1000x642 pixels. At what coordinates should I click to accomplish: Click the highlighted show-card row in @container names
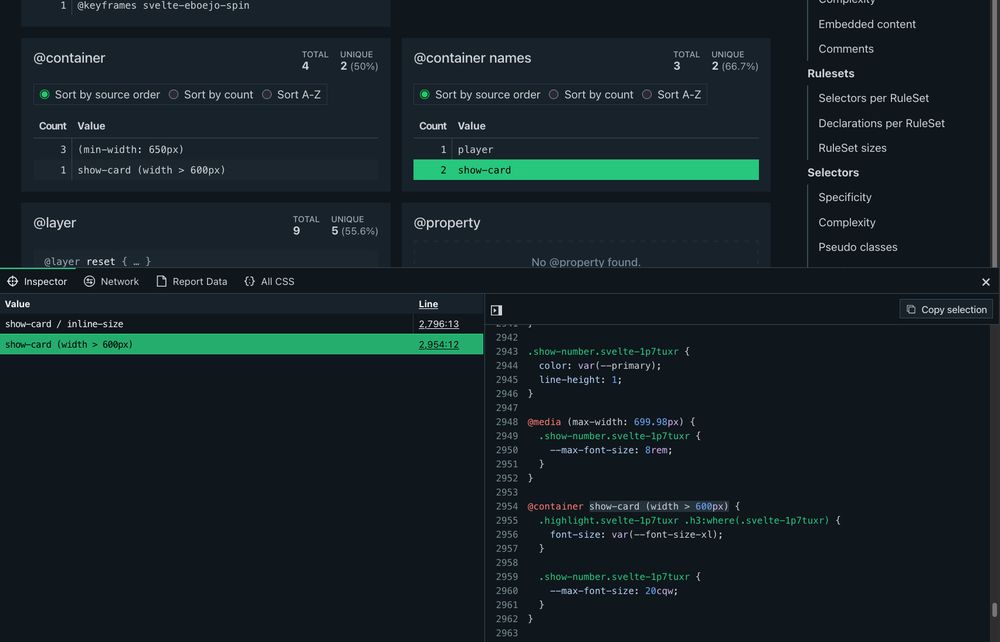(x=585, y=170)
